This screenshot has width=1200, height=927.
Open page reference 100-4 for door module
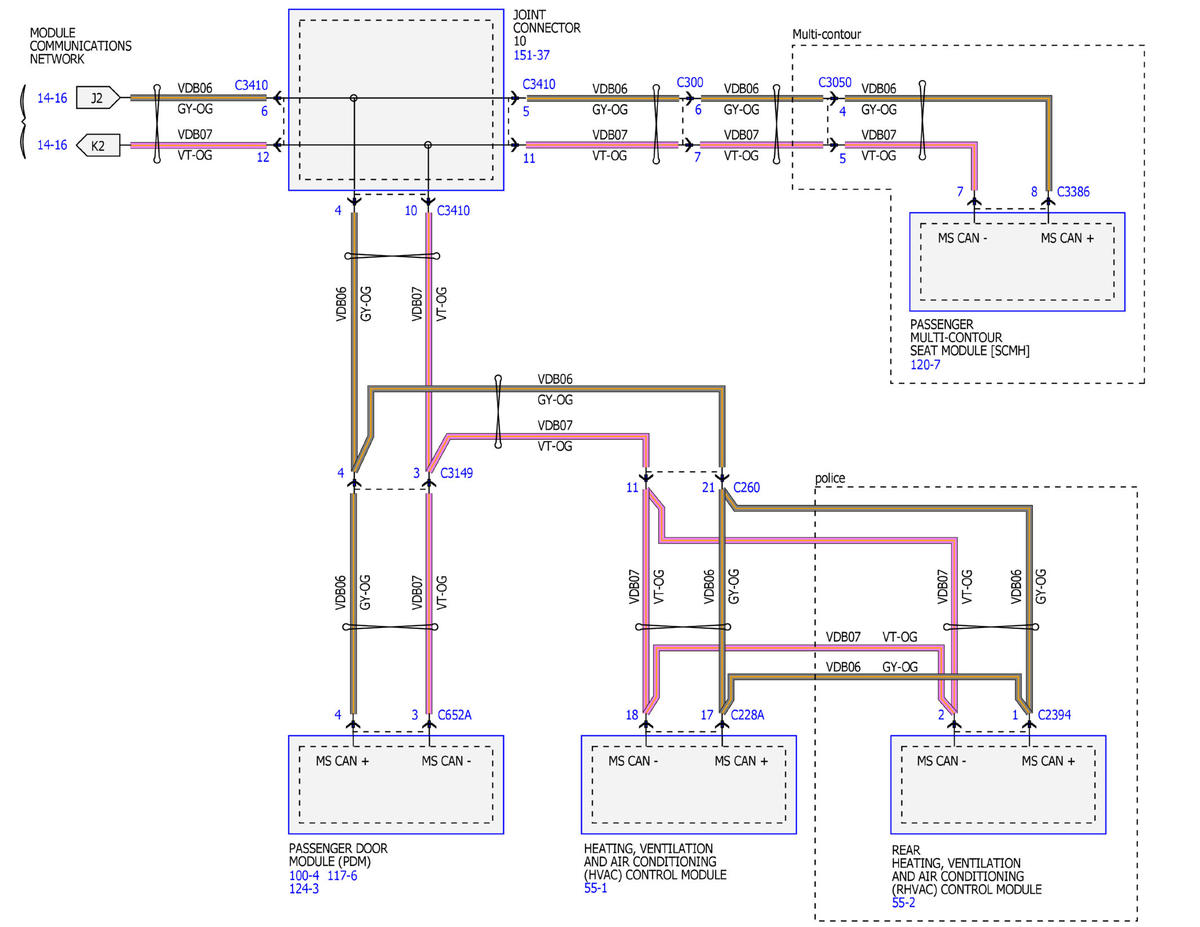[305, 875]
